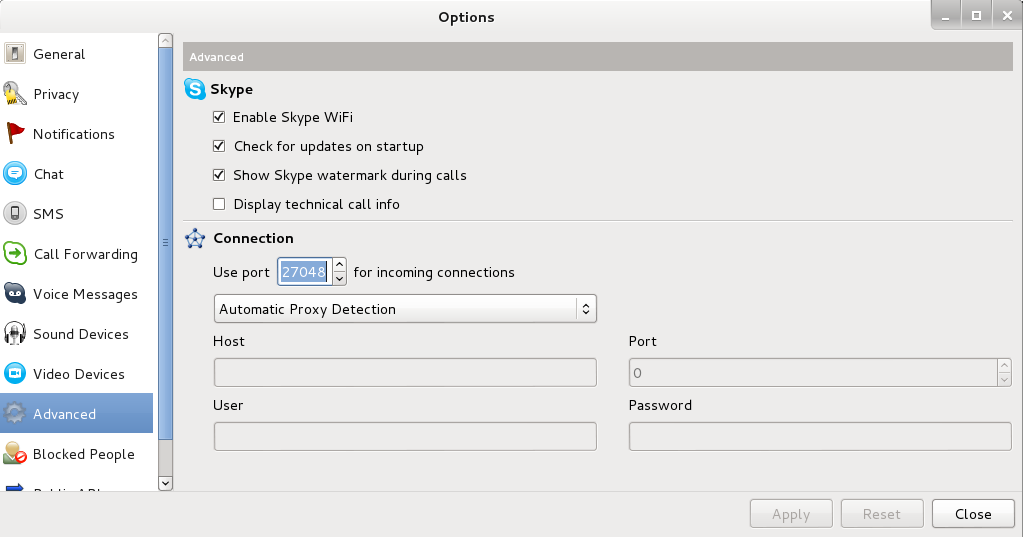Click the Skype logo icon
Screen dimensions: 1023x537
click(x=194, y=89)
